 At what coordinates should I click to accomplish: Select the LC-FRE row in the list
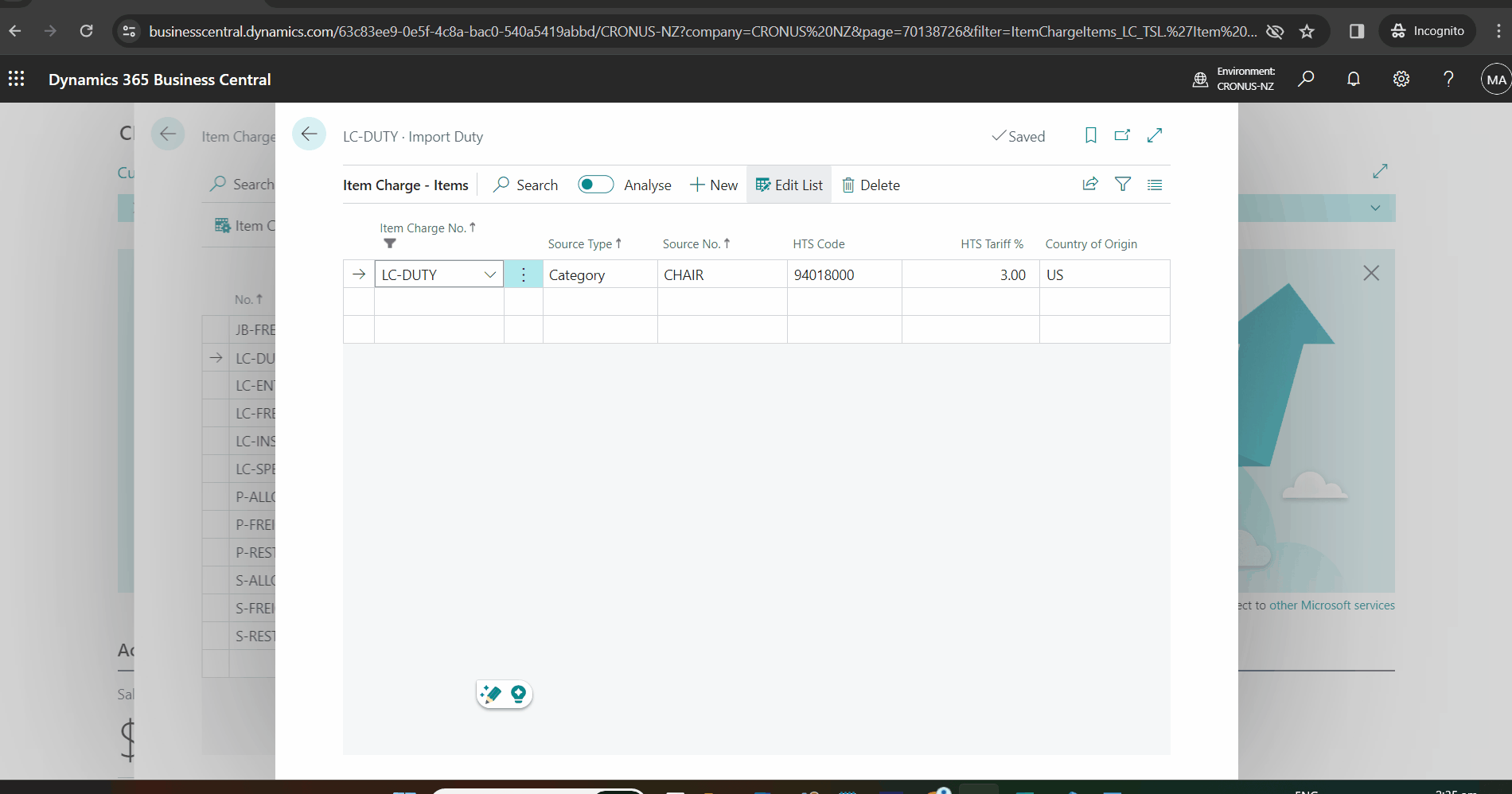point(253,413)
